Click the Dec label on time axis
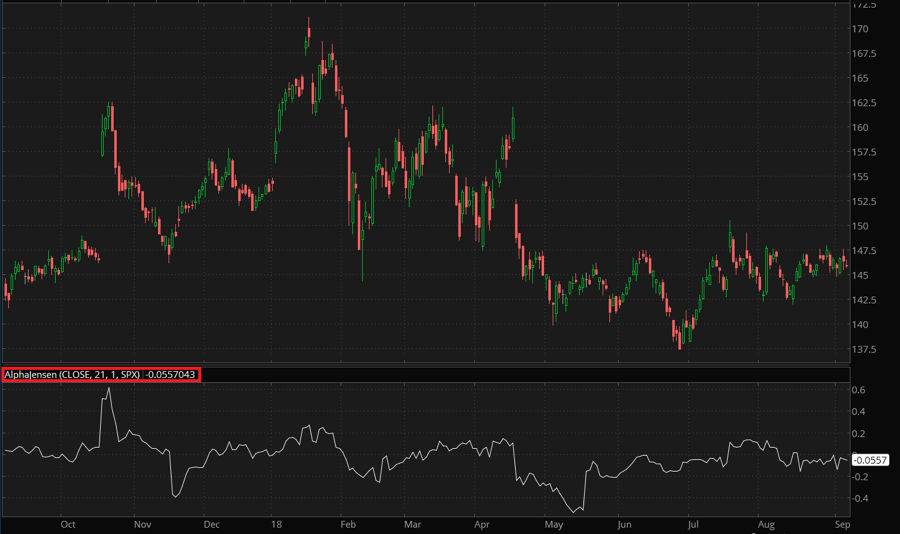Viewport: 900px width, 534px height. (x=211, y=523)
